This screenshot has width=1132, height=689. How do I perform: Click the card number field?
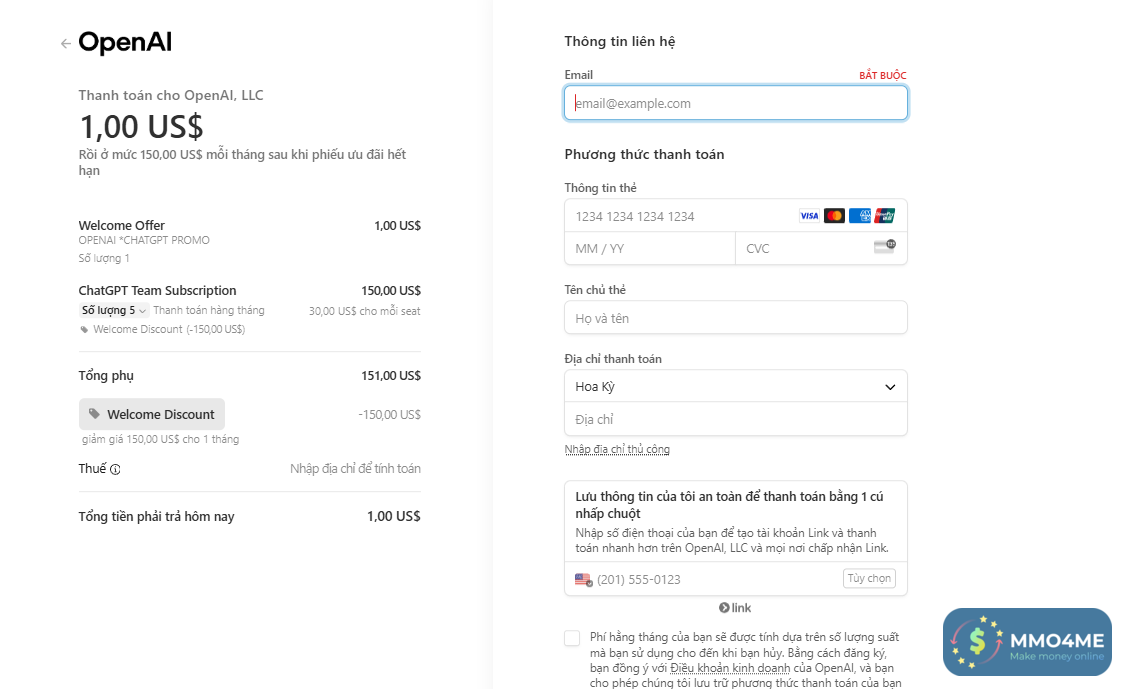click(x=680, y=216)
